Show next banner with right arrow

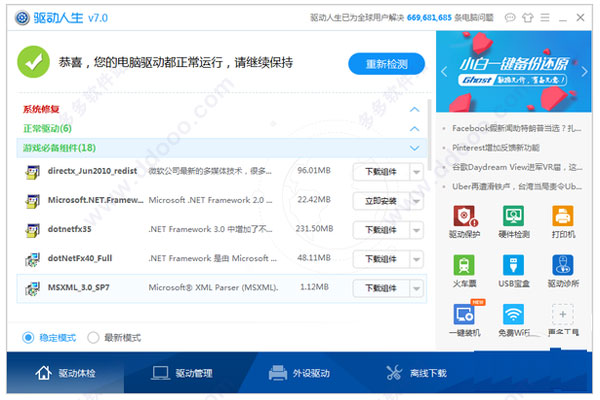584,72
